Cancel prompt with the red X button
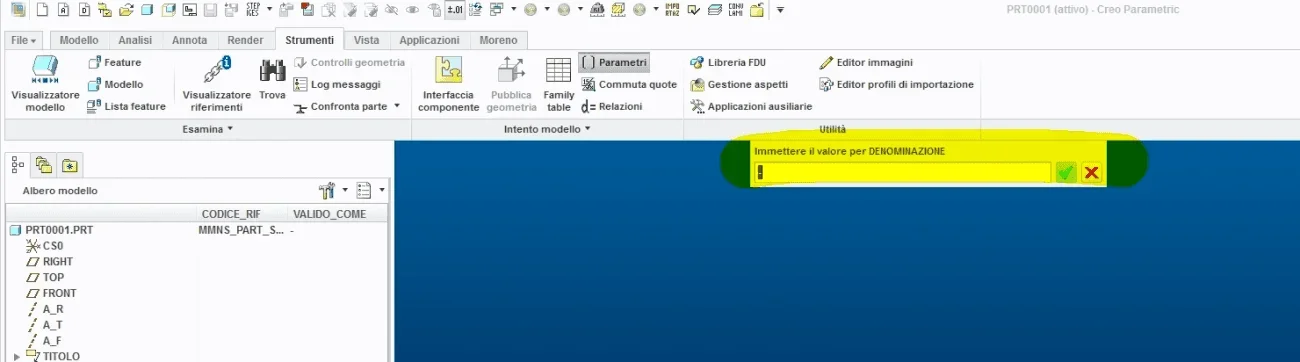The image size is (1300, 362). pos(1091,173)
